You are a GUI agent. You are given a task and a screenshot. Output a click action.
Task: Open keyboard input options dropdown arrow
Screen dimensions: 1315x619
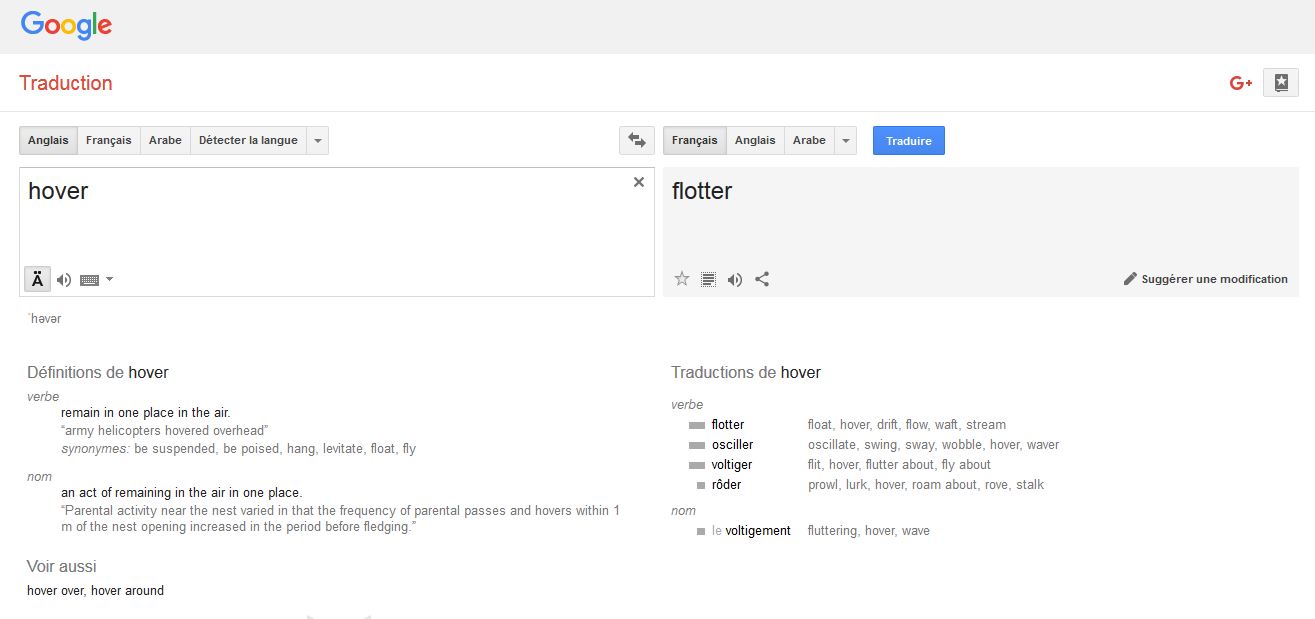[109, 280]
